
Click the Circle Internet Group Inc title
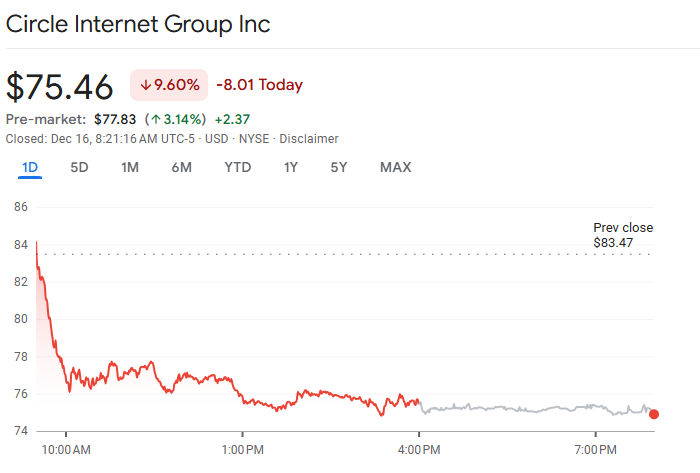pyautogui.click(x=138, y=24)
